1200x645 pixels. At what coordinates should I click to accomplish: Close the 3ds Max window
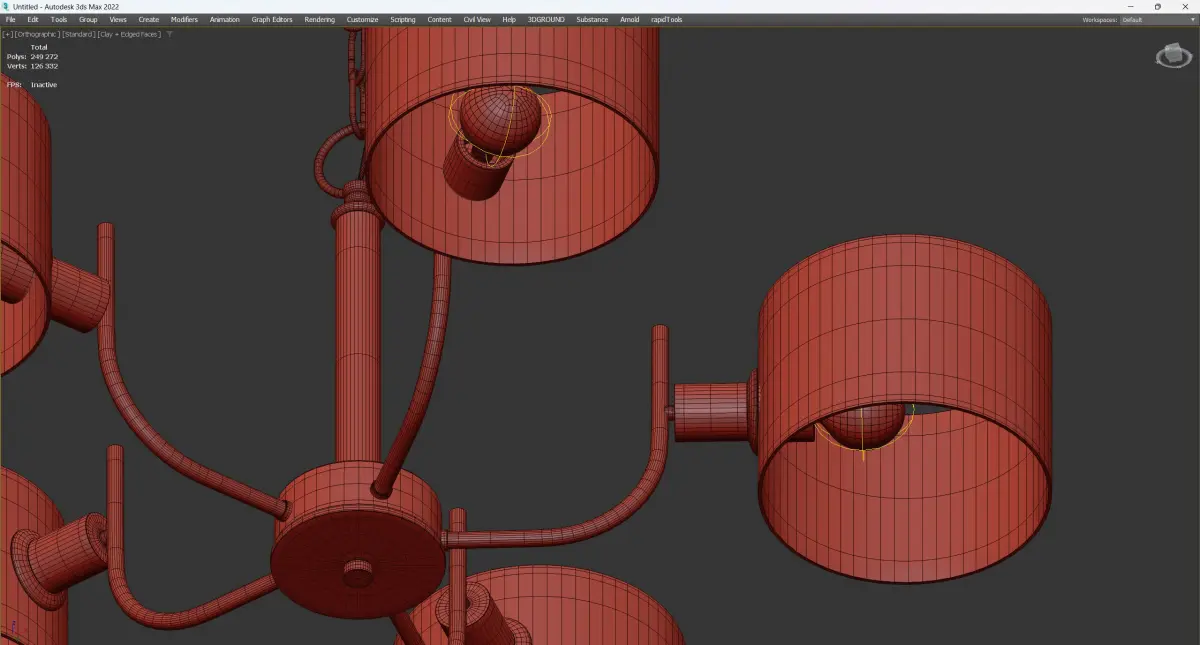1186,6
